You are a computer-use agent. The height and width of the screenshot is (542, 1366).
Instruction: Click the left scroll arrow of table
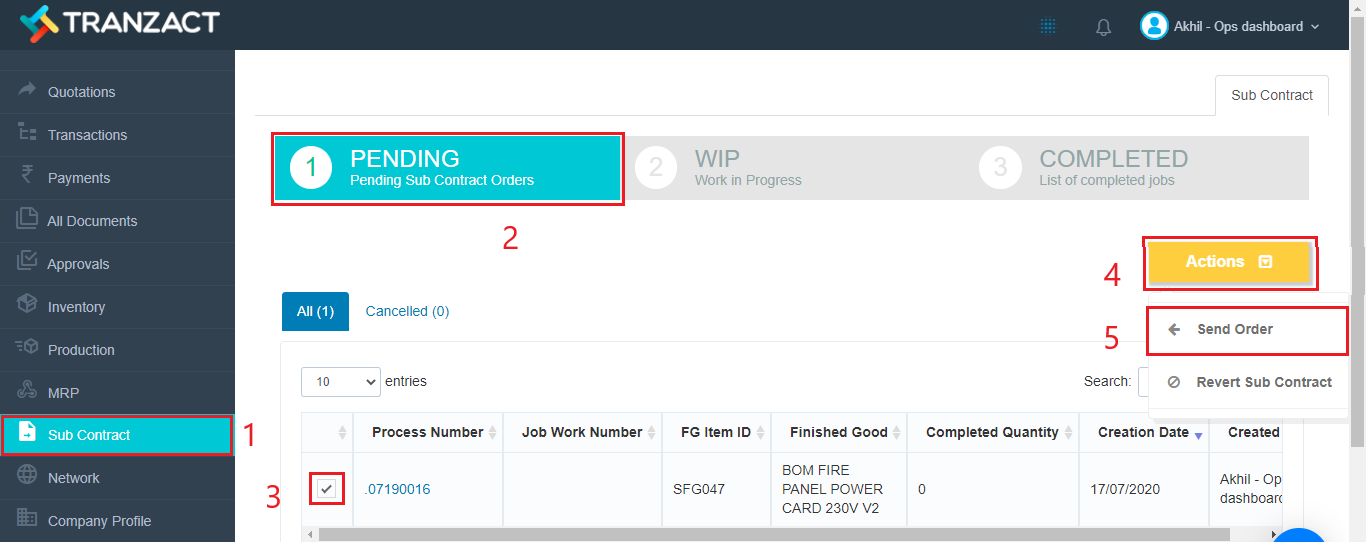point(310,535)
